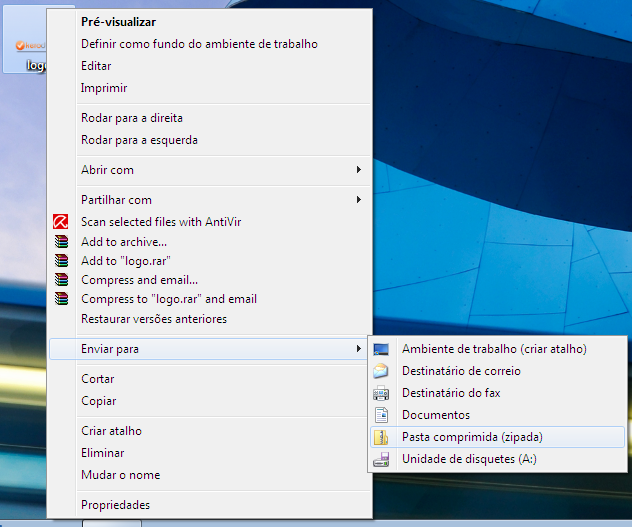Click the Documentos page icon
The image size is (632, 527).
pyautogui.click(x=381, y=415)
